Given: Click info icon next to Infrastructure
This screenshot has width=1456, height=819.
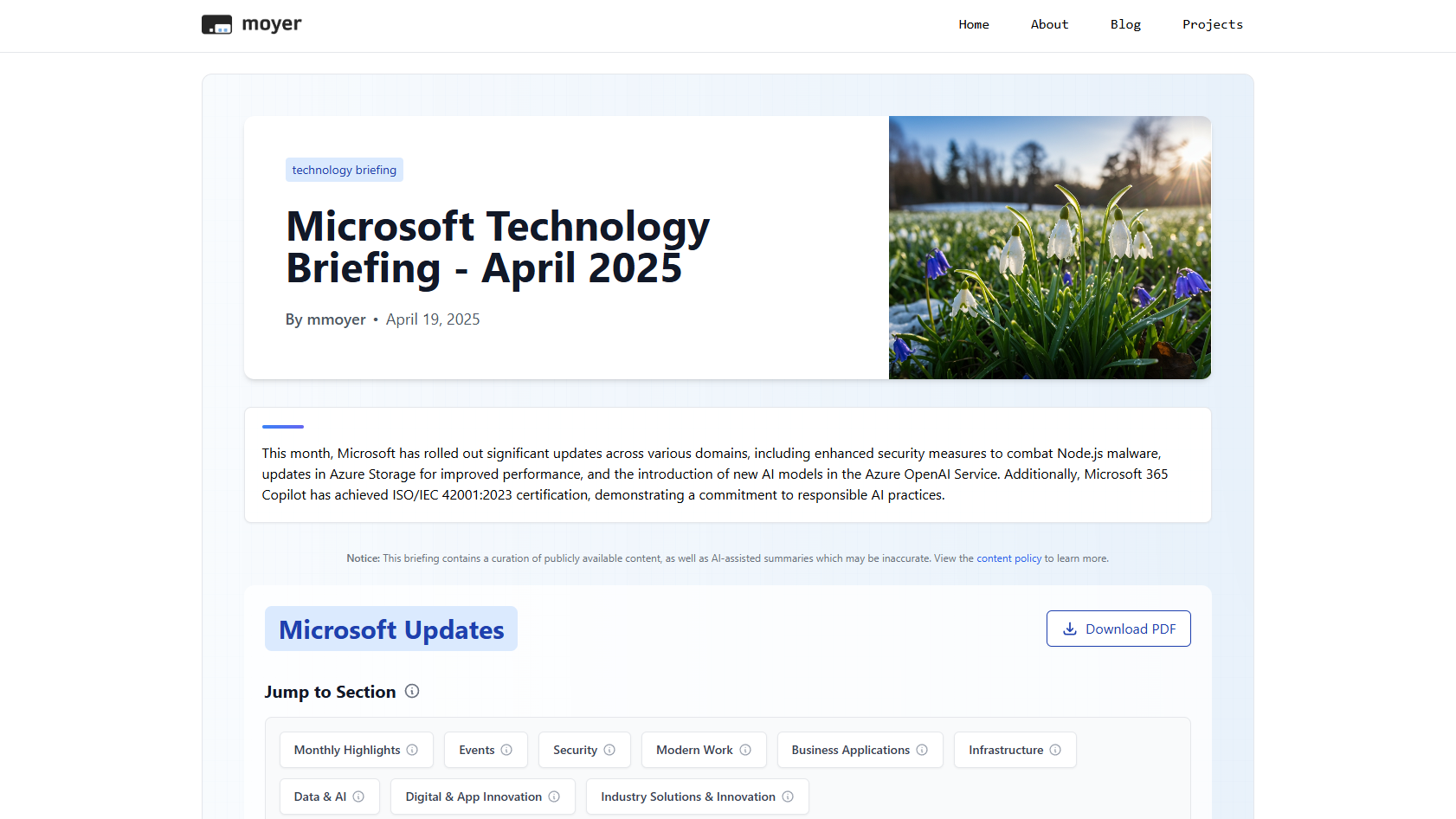Looking at the screenshot, I should (x=1055, y=750).
